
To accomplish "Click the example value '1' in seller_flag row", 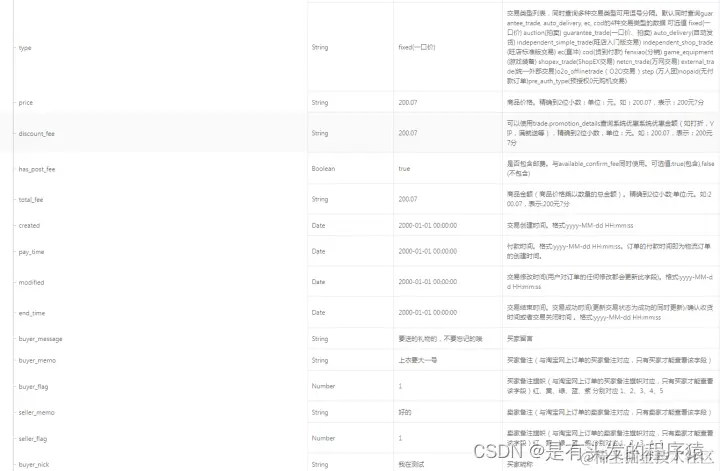I will pyautogui.click(x=400, y=438).
